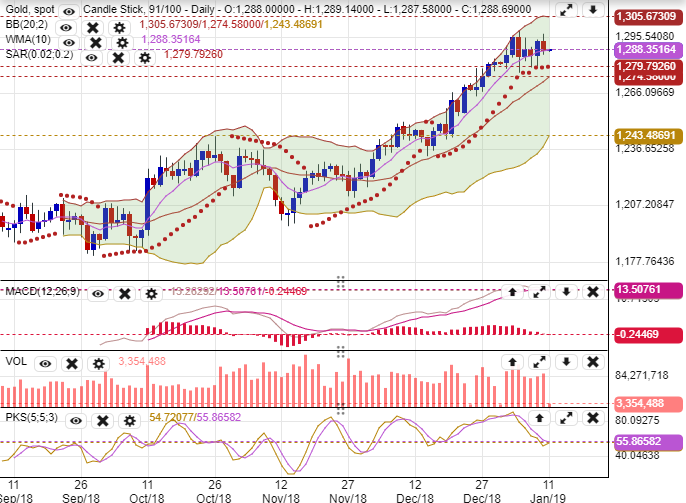The height and width of the screenshot is (503, 686).
Task: Click the 1,305.67309 upper band price label
Action: 644,17
